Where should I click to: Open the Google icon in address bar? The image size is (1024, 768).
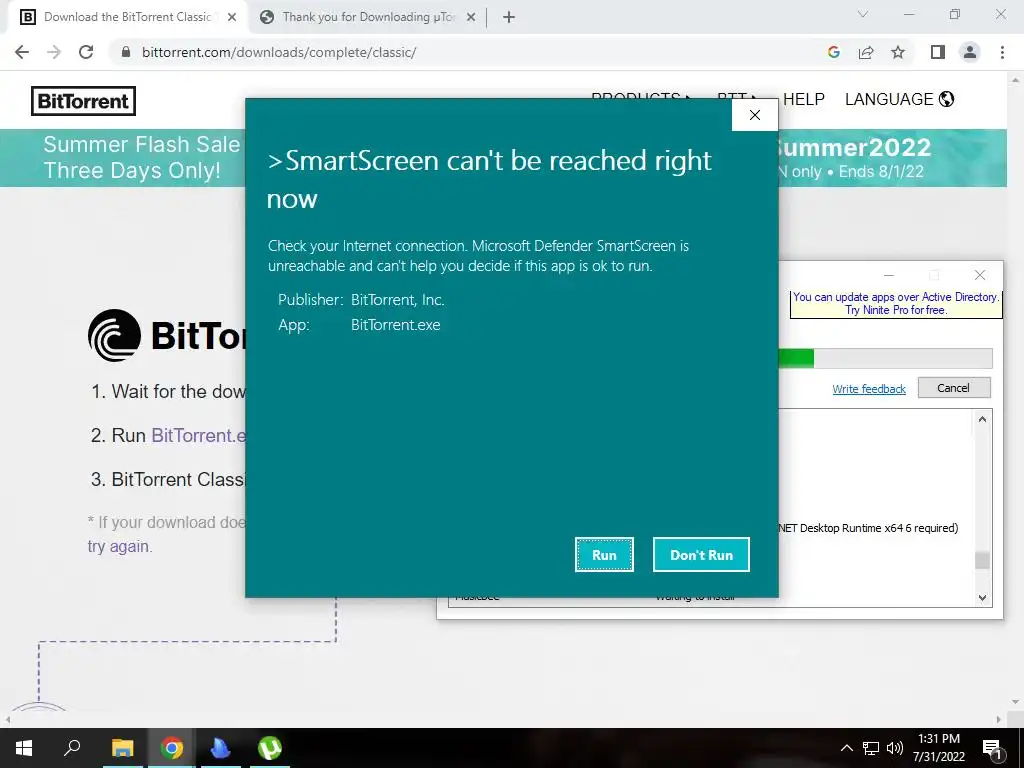click(x=833, y=52)
